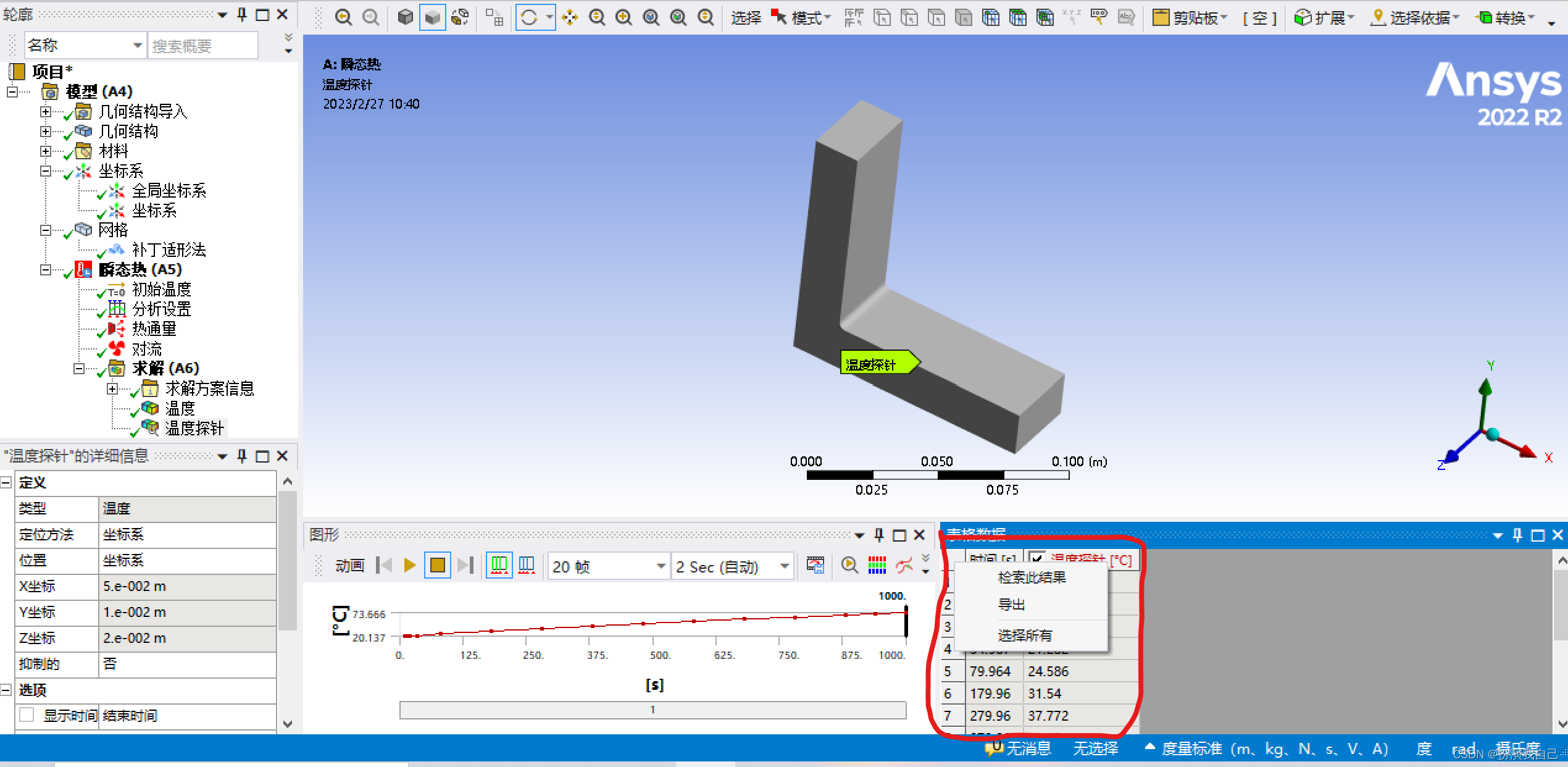Select 导出 from the context menu

[x=1011, y=604]
